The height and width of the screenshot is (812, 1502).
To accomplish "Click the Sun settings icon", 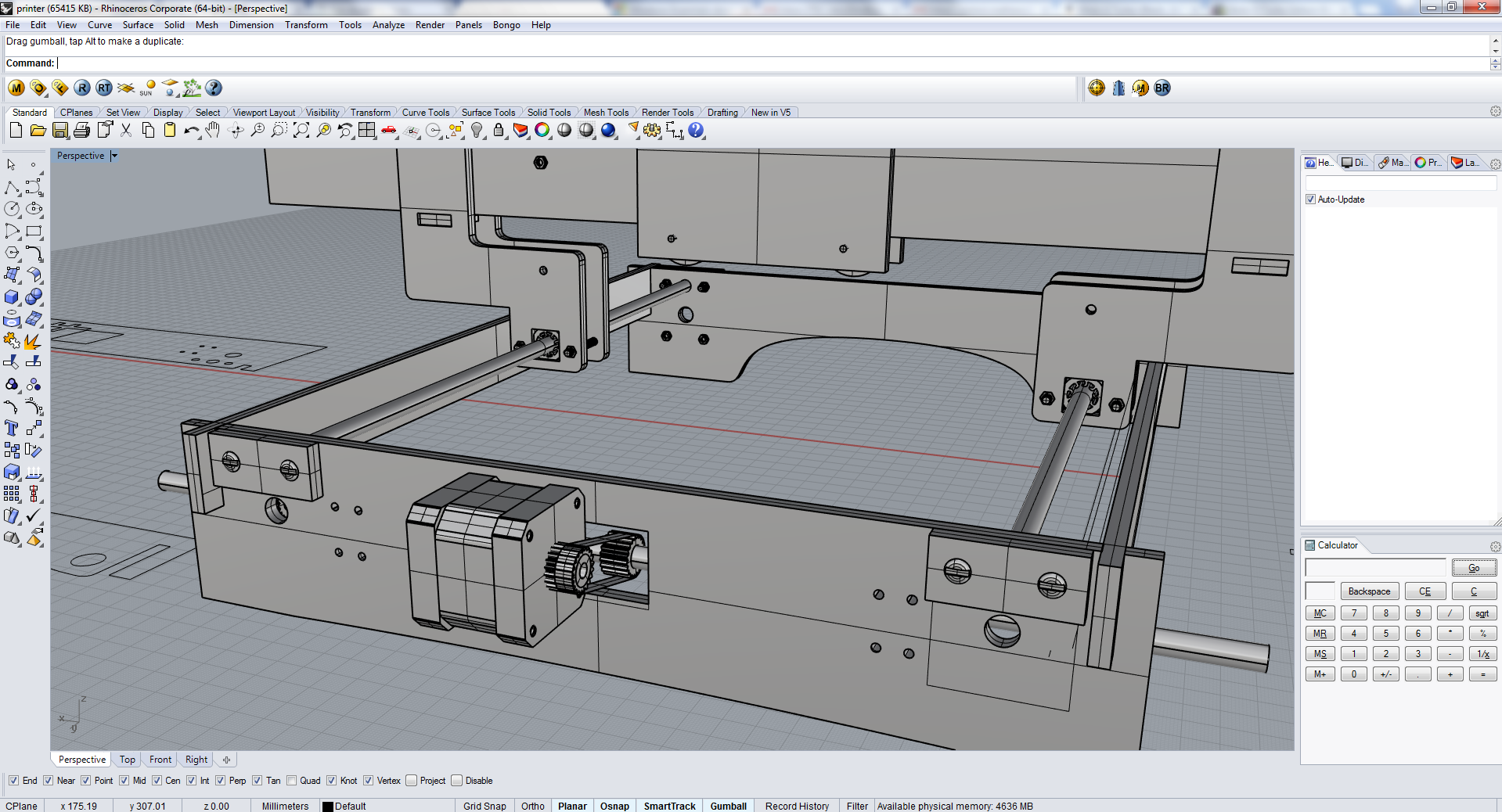I will [148, 88].
